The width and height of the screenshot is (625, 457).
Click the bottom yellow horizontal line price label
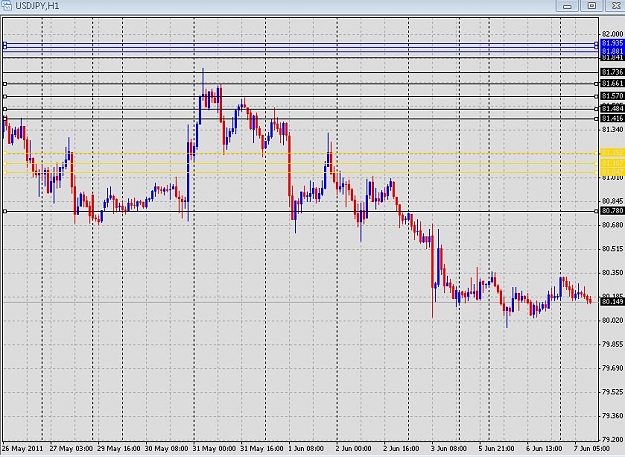pos(612,172)
